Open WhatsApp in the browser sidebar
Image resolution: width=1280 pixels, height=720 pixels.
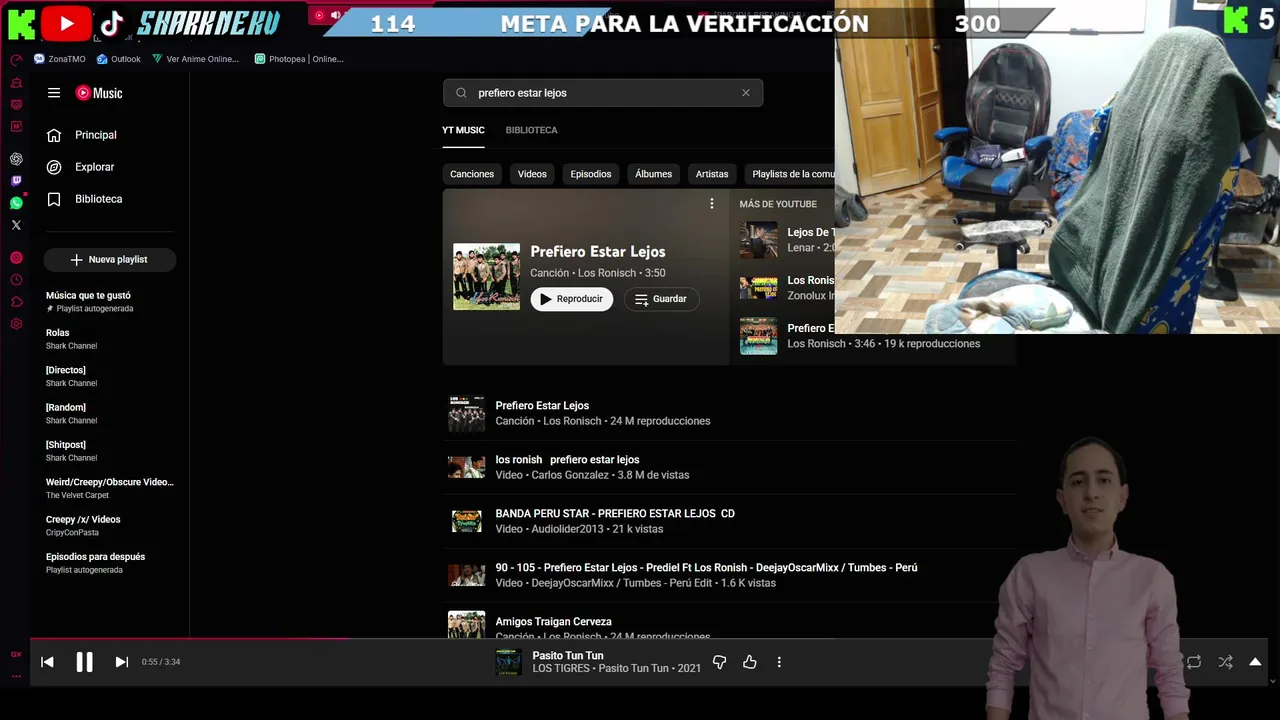[x=16, y=203]
